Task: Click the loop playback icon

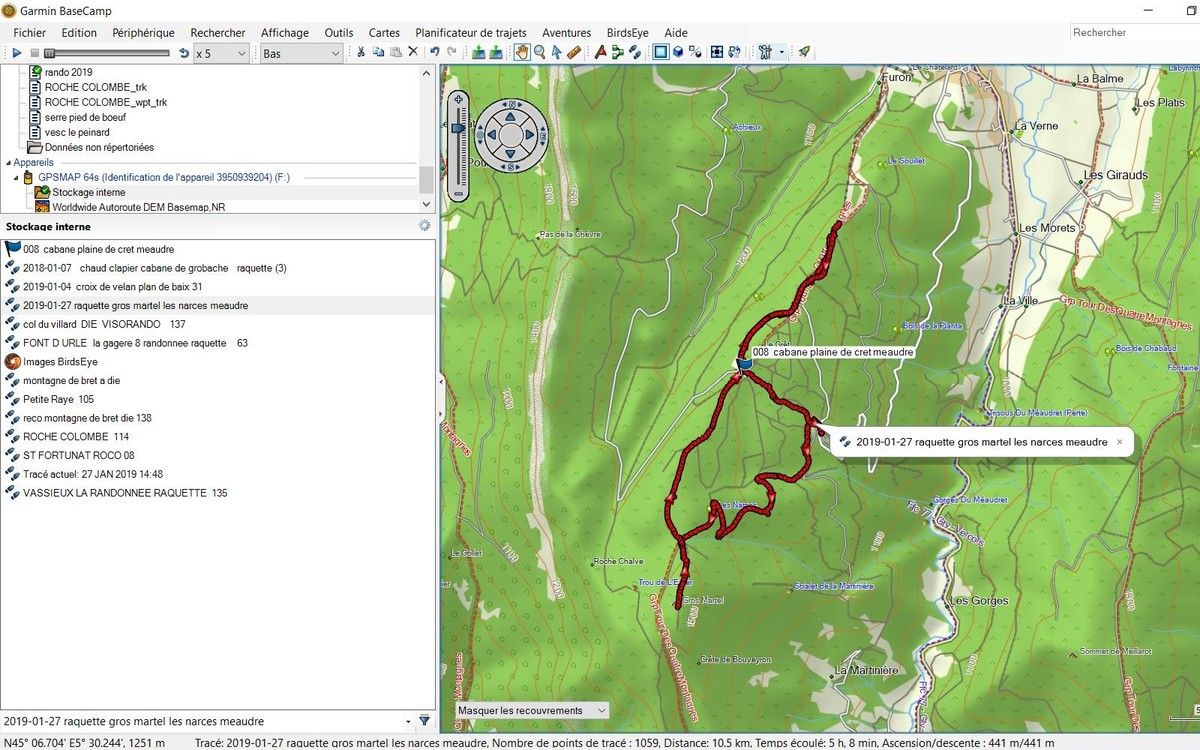Action: (x=183, y=52)
